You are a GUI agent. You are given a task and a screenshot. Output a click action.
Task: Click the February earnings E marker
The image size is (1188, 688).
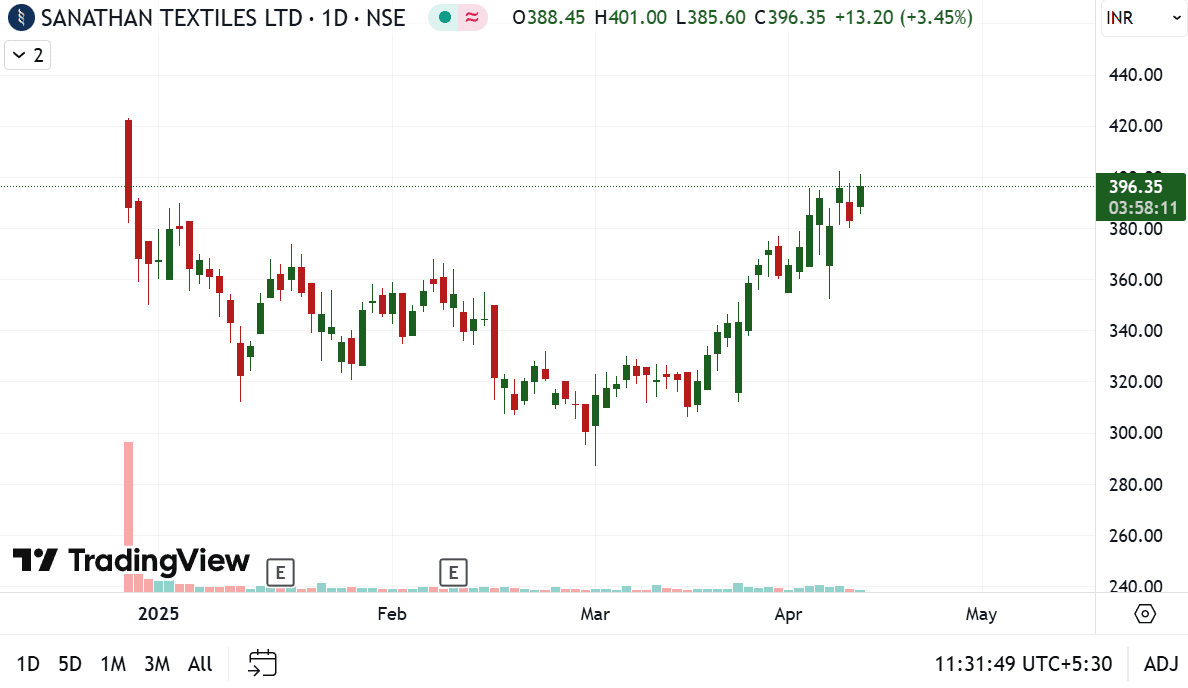coord(454,573)
